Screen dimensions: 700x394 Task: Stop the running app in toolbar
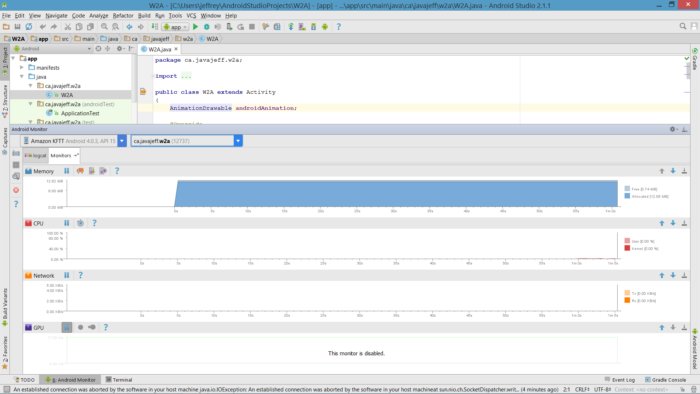pos(252,27)
